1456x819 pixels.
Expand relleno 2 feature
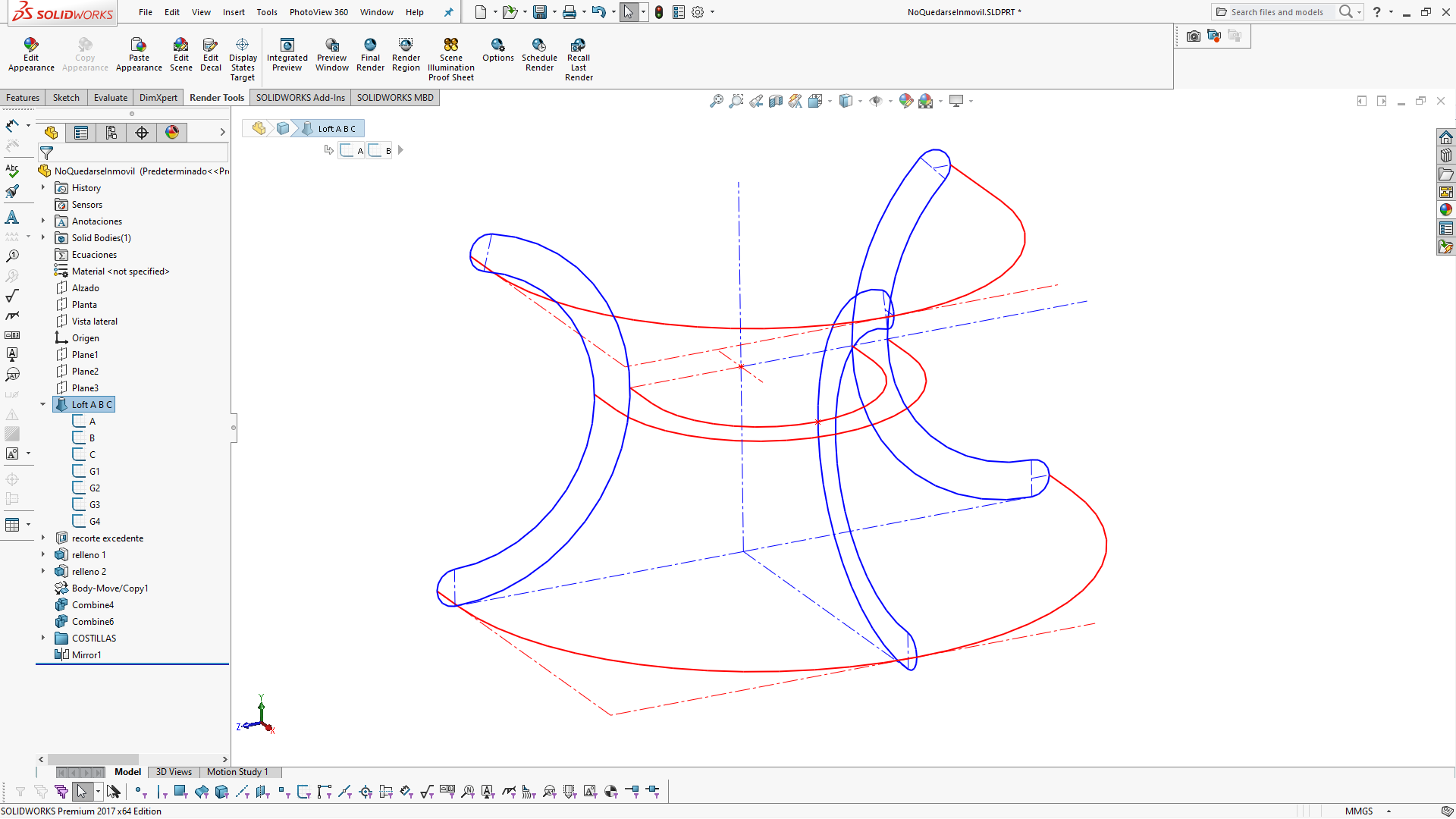pos(43,571)
